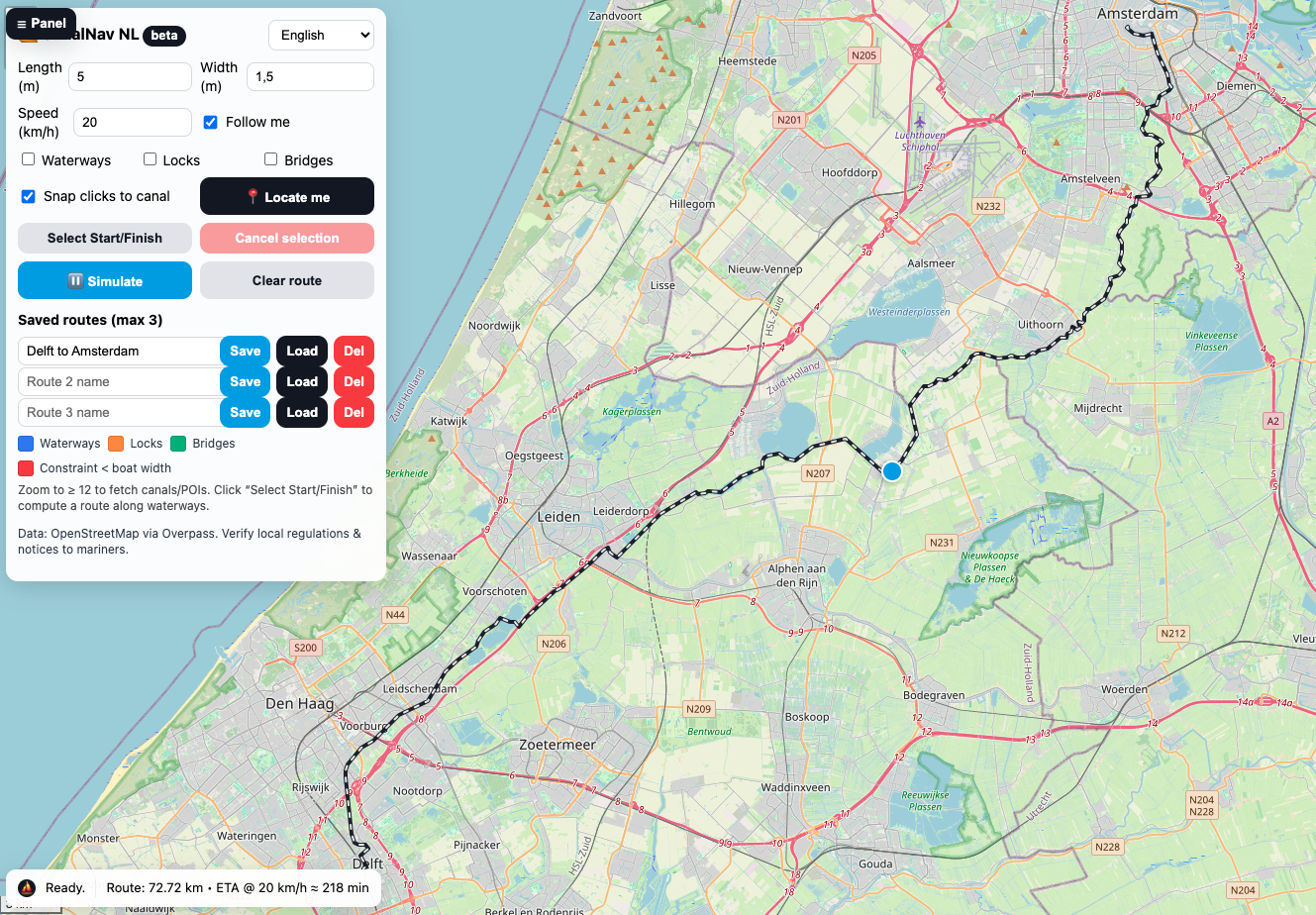Uncheck the Follow me checkbox
The width and height of the screenshot is (1316, 915).
[x=210, y=122]
